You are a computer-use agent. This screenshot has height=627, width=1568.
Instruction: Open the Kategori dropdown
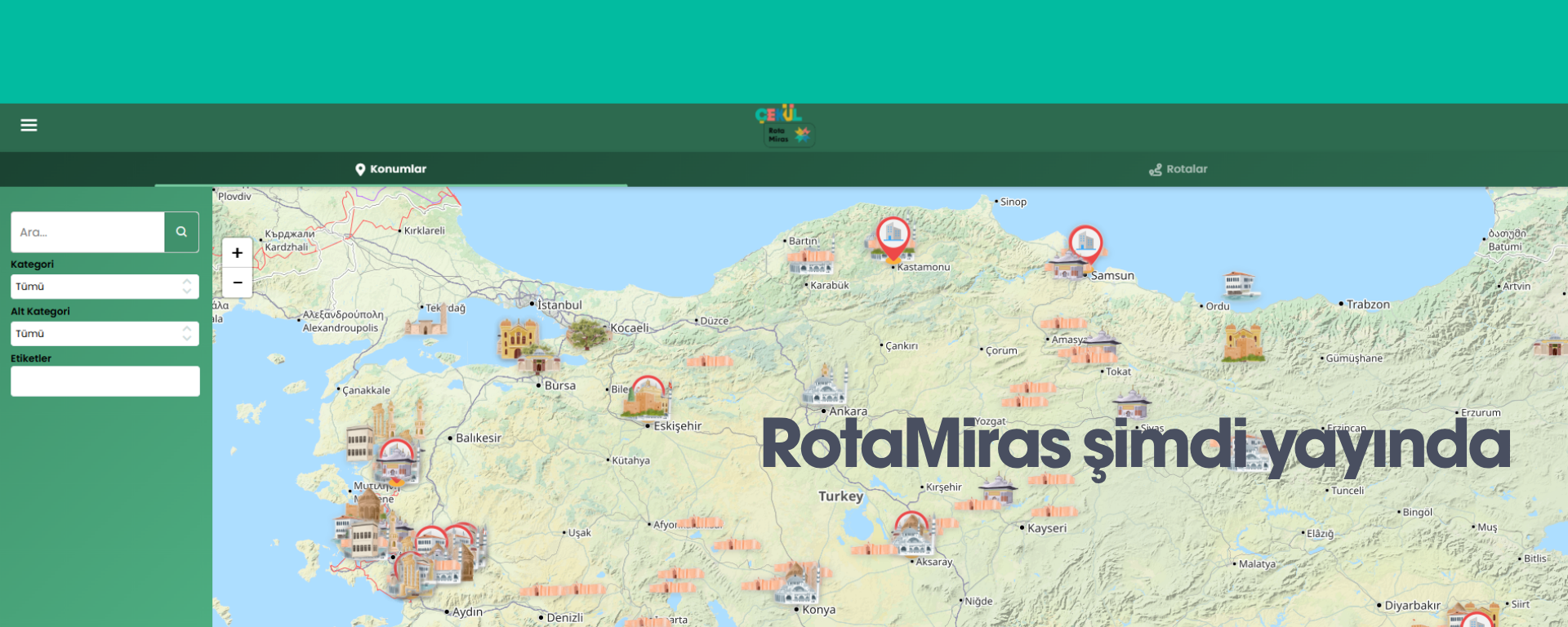(x=105, y=287)
